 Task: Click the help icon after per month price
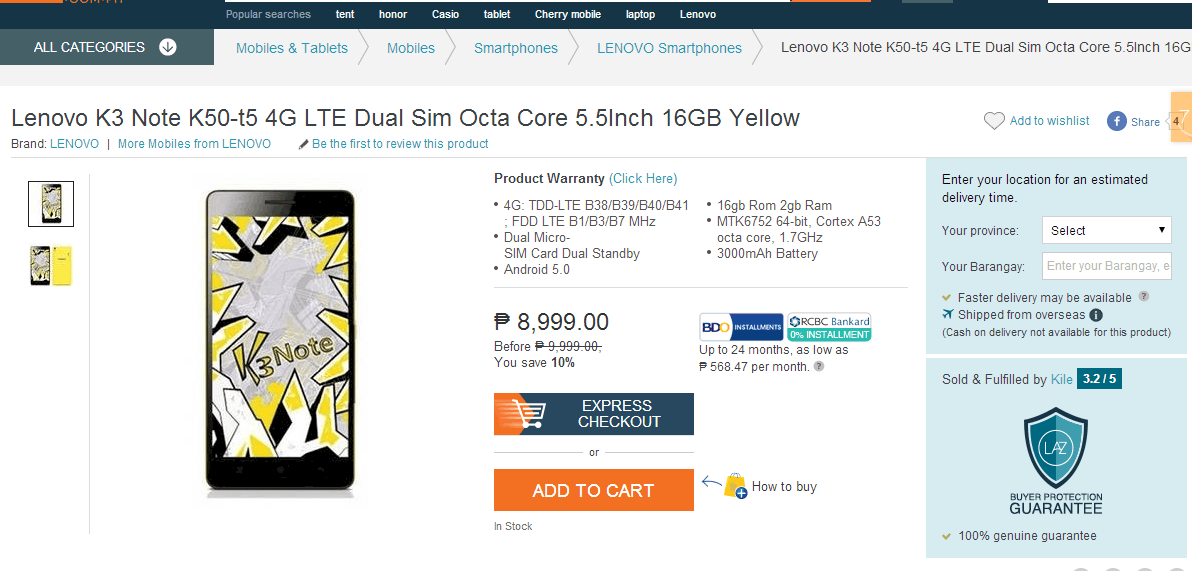click(819, 366)
